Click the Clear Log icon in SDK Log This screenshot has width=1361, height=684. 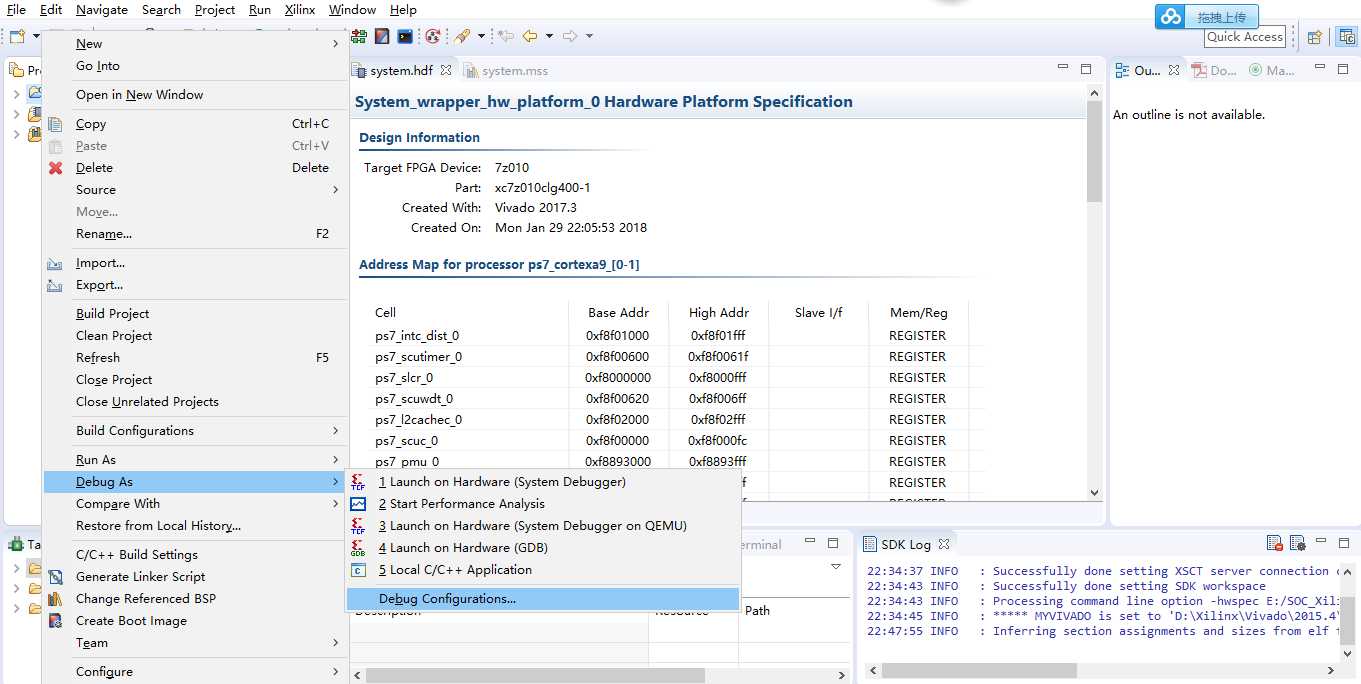click(1275, 544)
